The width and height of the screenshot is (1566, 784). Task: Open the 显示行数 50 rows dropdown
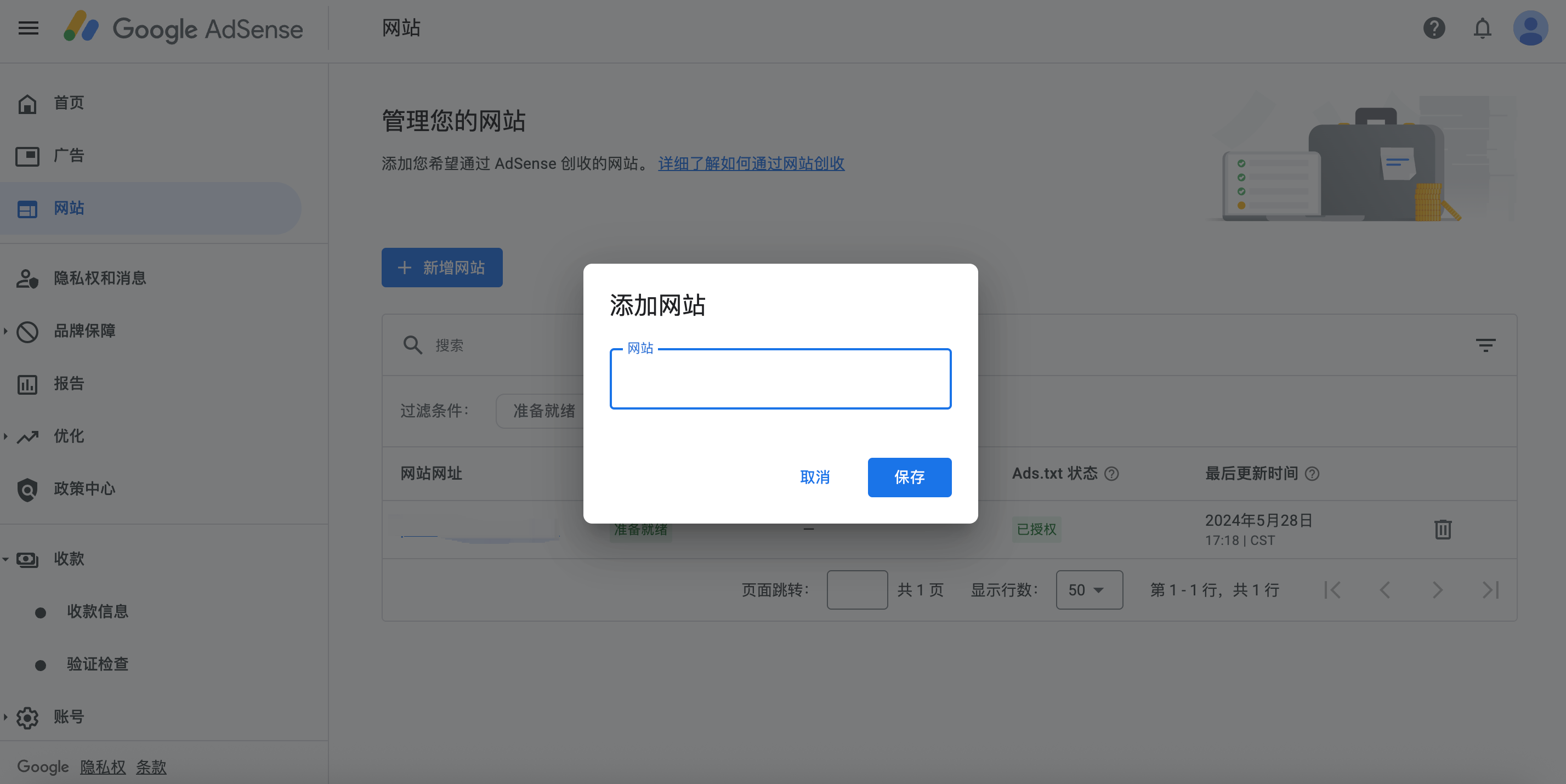click(1090, 589)
